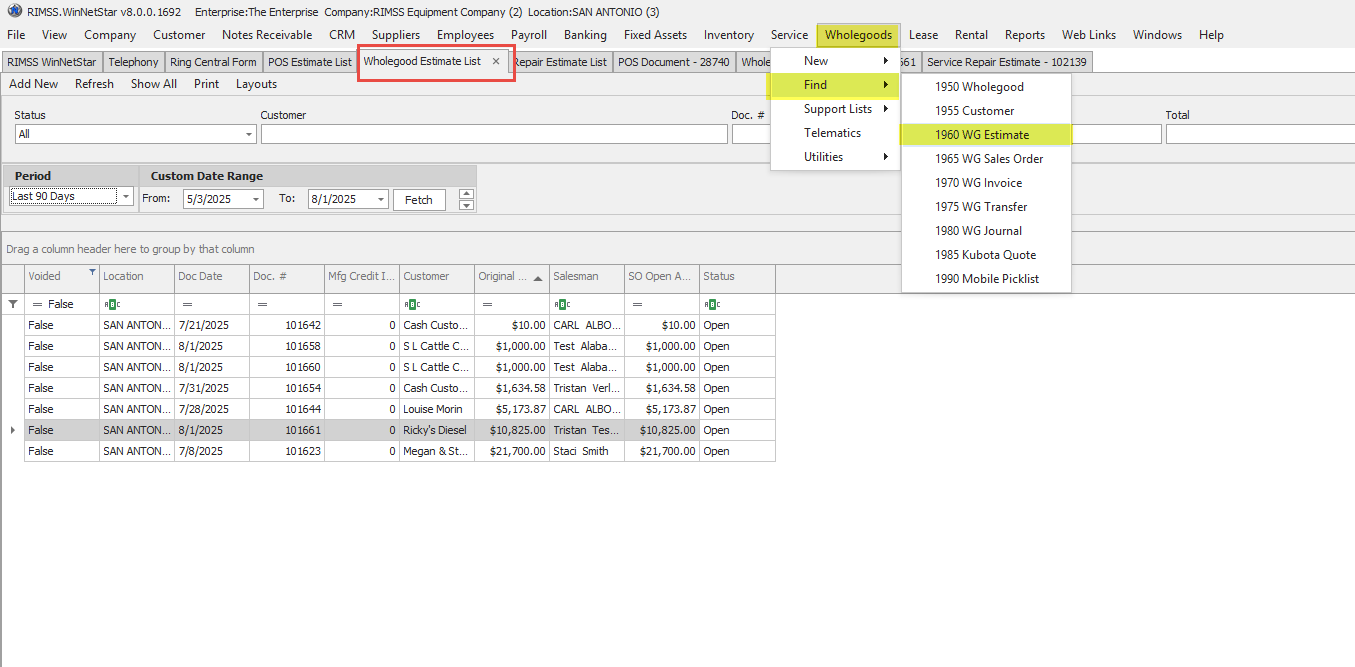Click the Total filter input field
Screen dimensions: 1355x667
1260,134
